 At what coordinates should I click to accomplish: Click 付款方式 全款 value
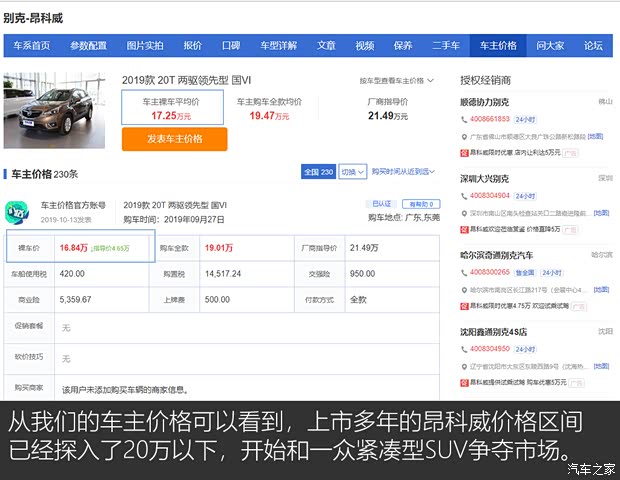[358, 300]
